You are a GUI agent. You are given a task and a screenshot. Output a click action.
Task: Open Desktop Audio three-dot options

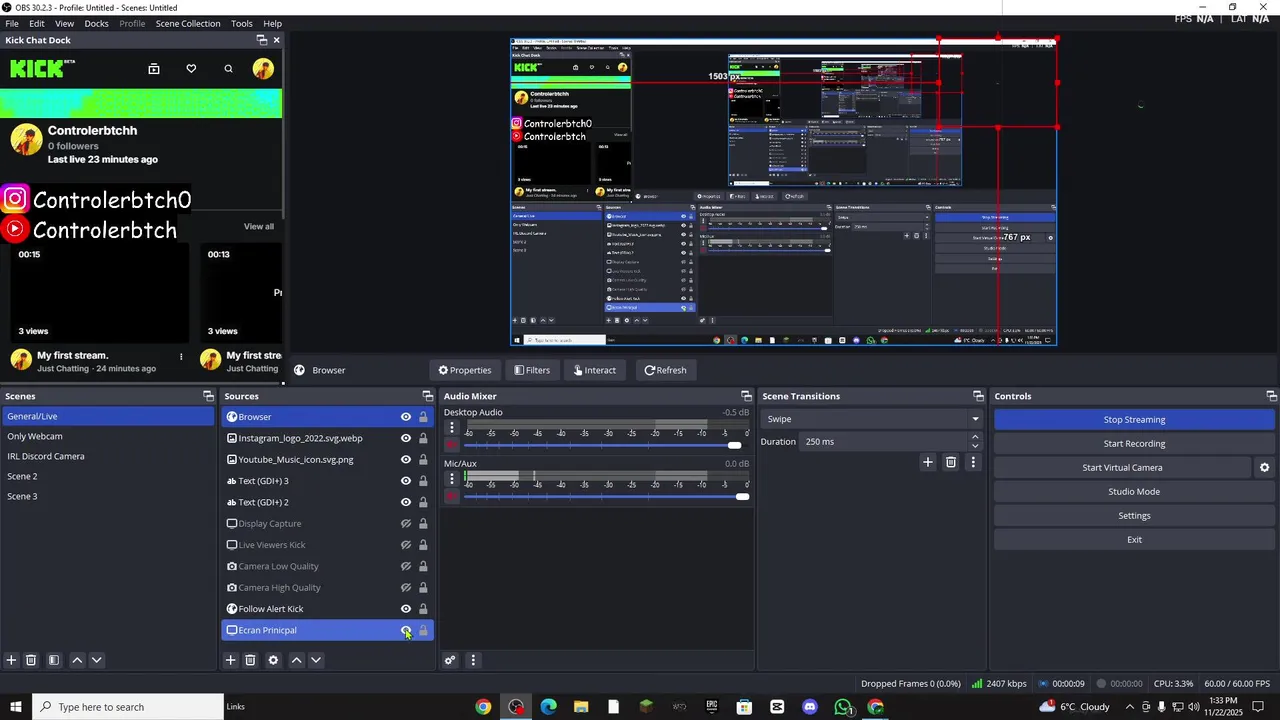click(452, 427)
